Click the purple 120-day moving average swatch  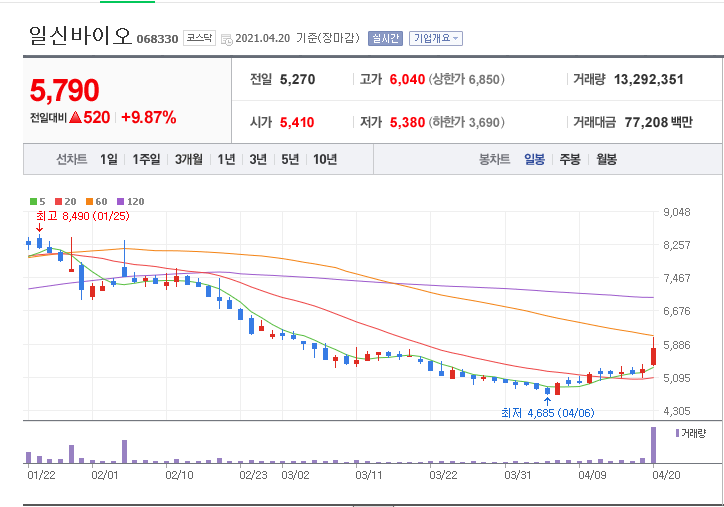(121, 201)
